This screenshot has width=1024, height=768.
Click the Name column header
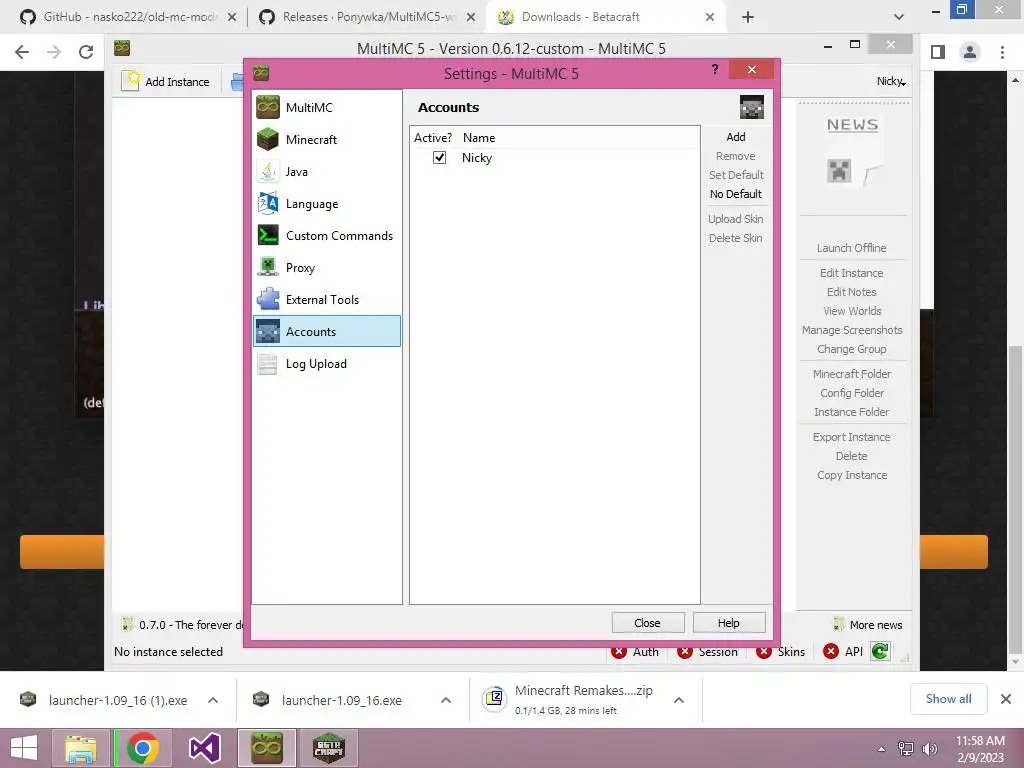(479, 138)
